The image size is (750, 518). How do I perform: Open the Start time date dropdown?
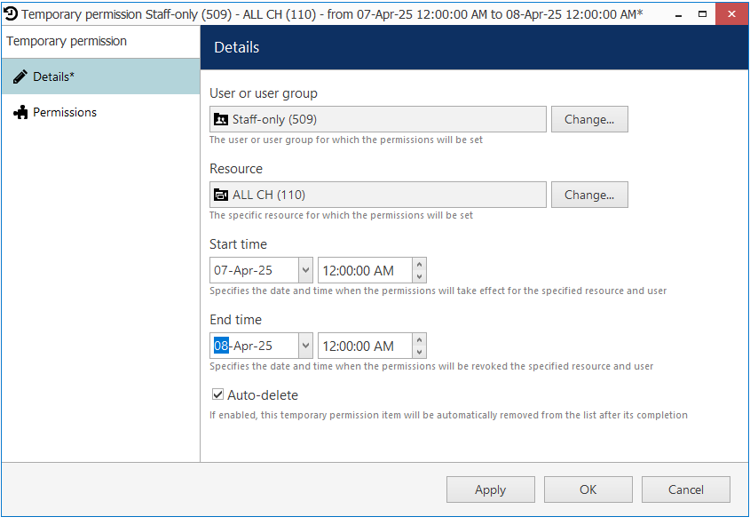pos(306,270)
